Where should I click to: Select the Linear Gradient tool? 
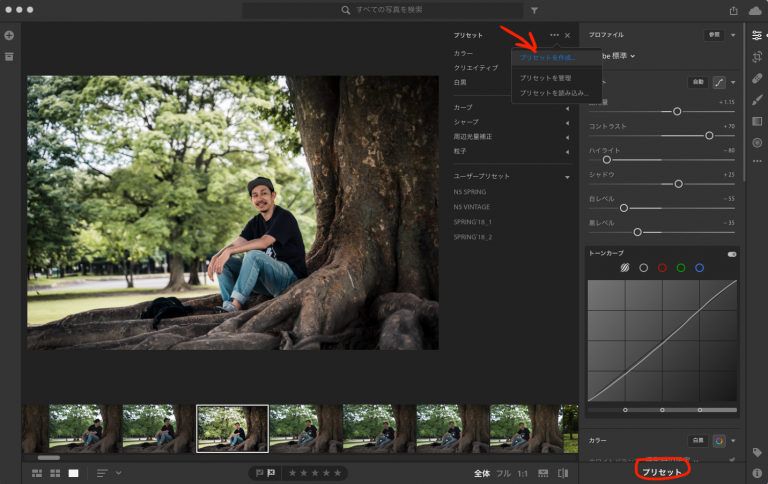pyautogui.click(x=757, y=121)
